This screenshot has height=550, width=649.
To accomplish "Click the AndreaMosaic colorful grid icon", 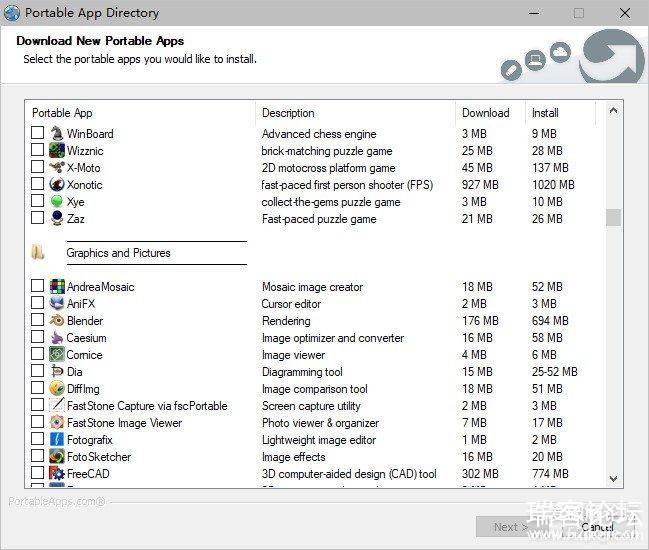I will coord(57,286).
